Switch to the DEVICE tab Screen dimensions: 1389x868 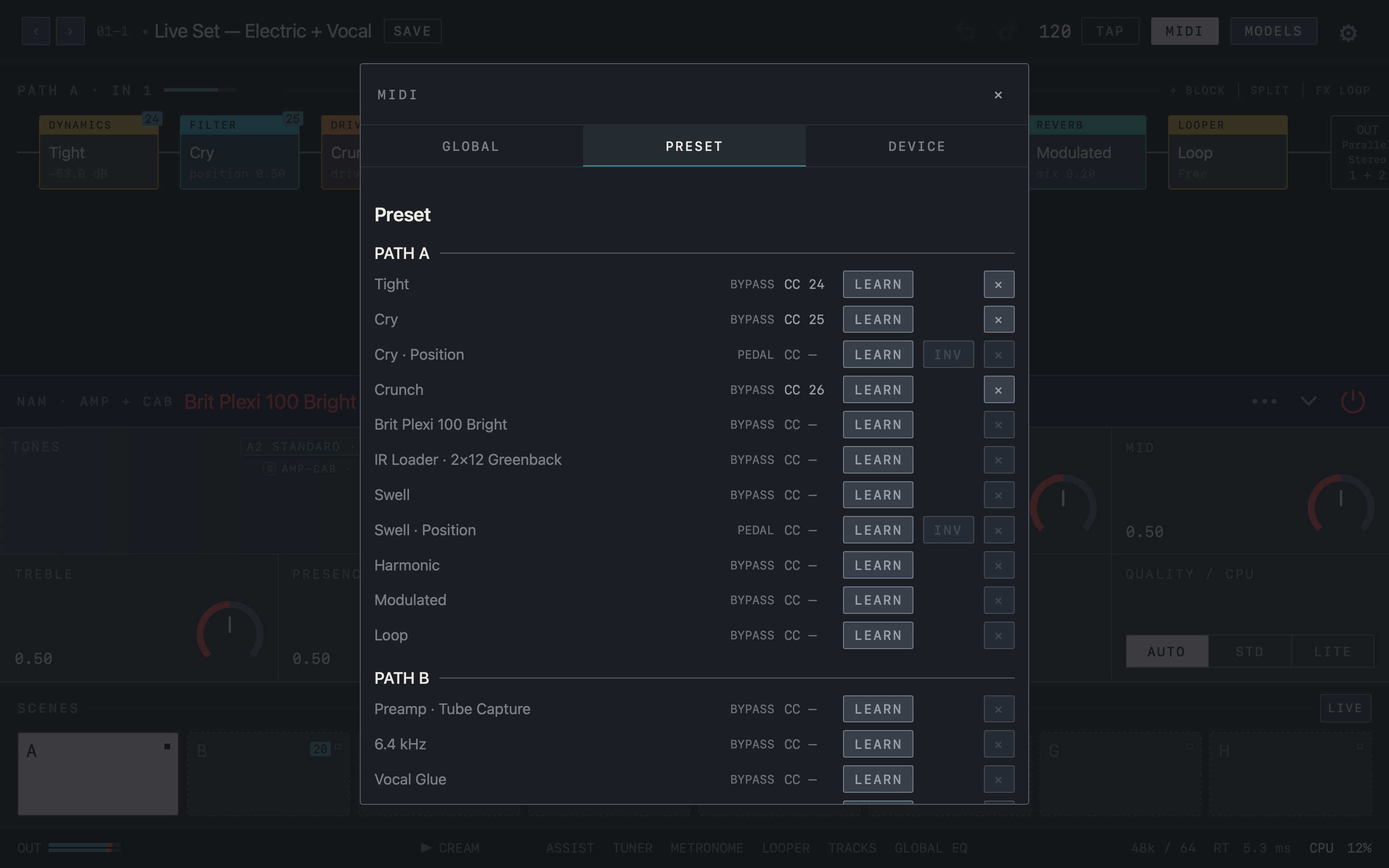pyautogui.click(x=917, y=147)
